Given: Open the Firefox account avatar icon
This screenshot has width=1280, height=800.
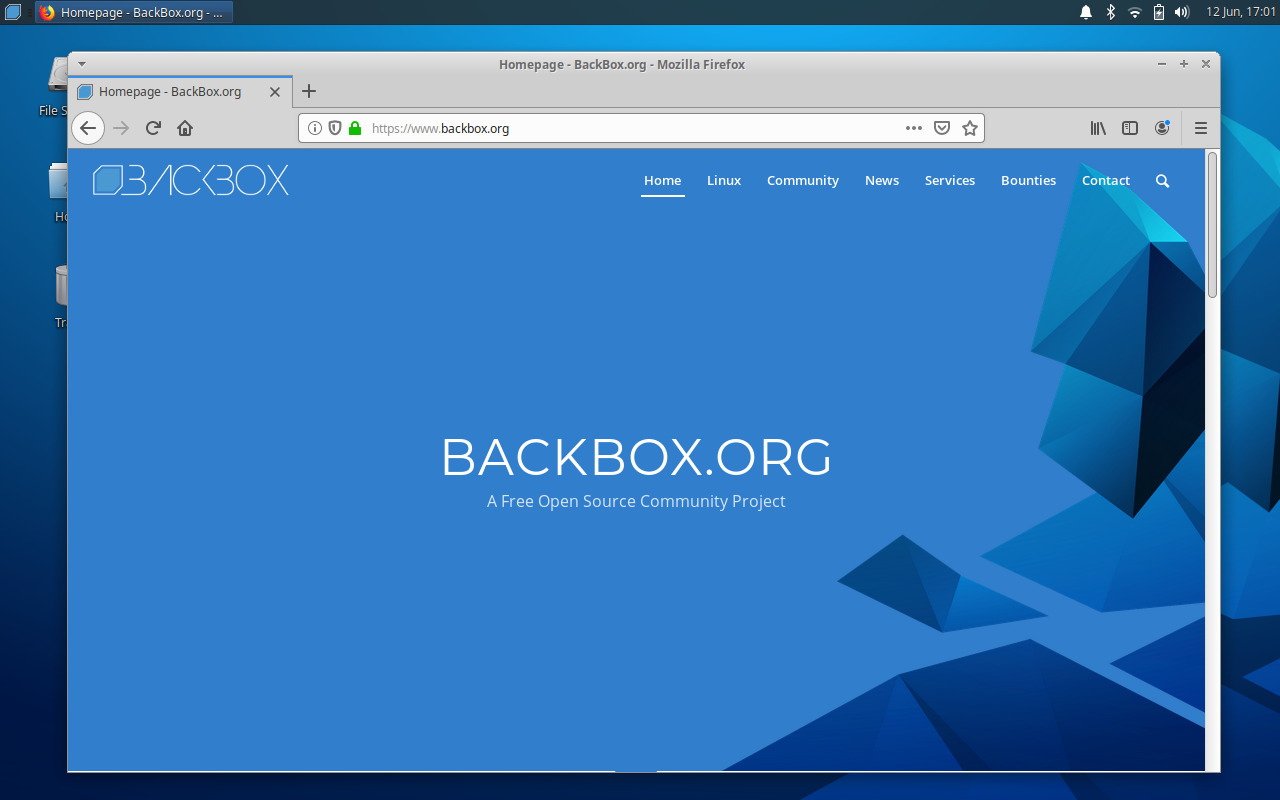Looking at the screenshot, I should [1162, 128].
